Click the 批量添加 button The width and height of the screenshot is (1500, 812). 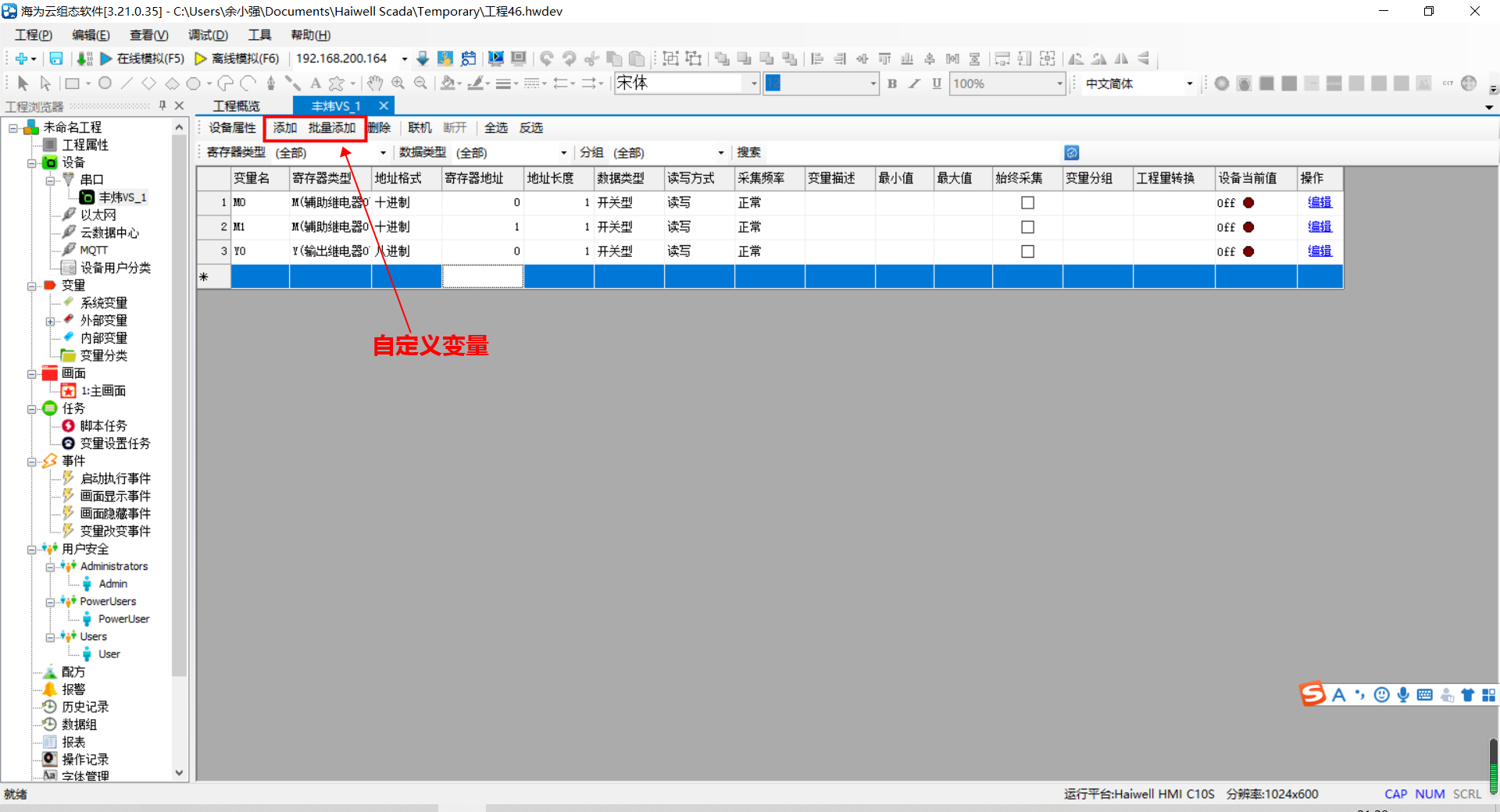coord(332,128)
